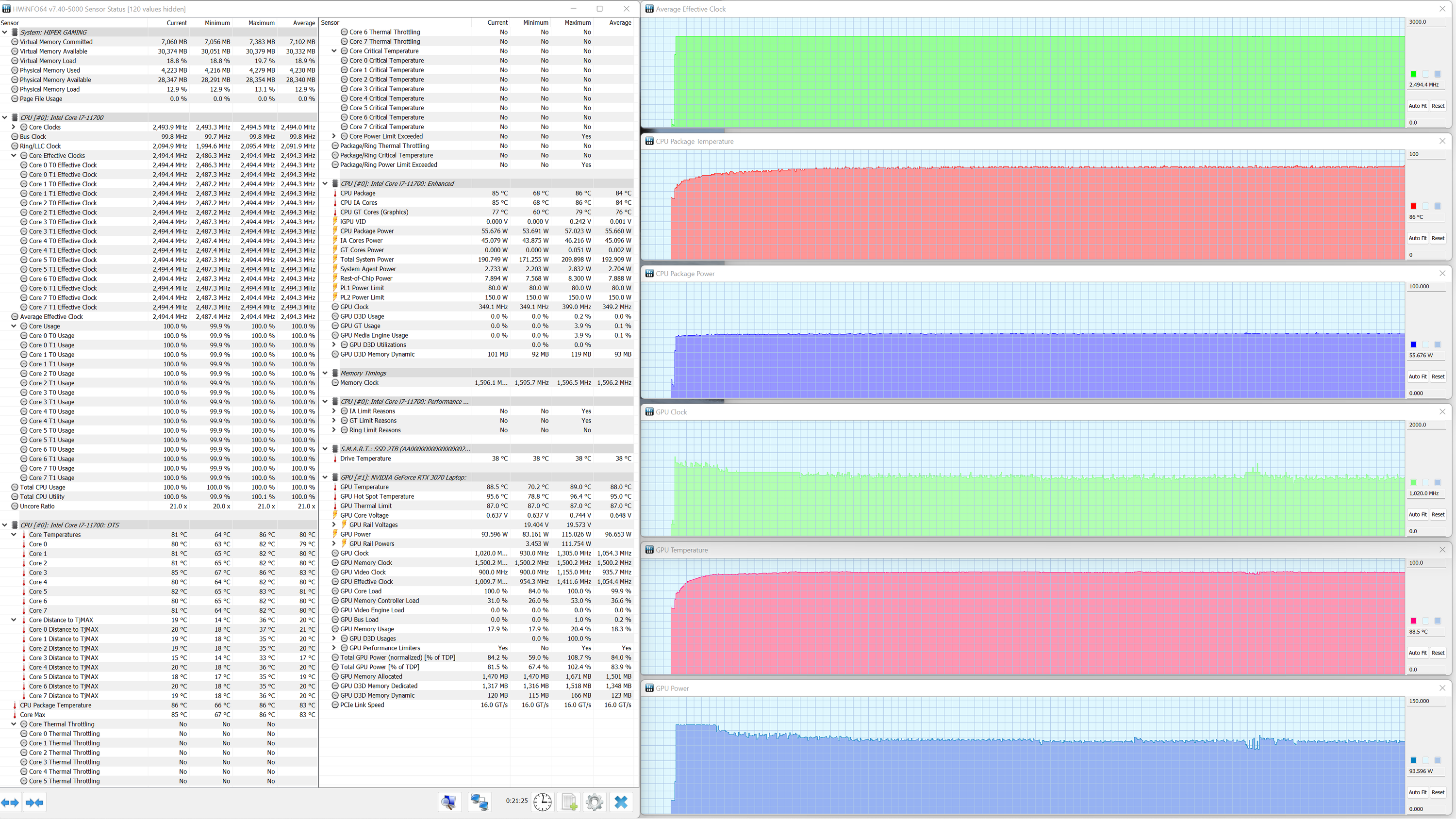The height and width of the screenshot is (819, 1456).
Task: Expand the IA Limit Reasons entry
Action: [334, 411]
